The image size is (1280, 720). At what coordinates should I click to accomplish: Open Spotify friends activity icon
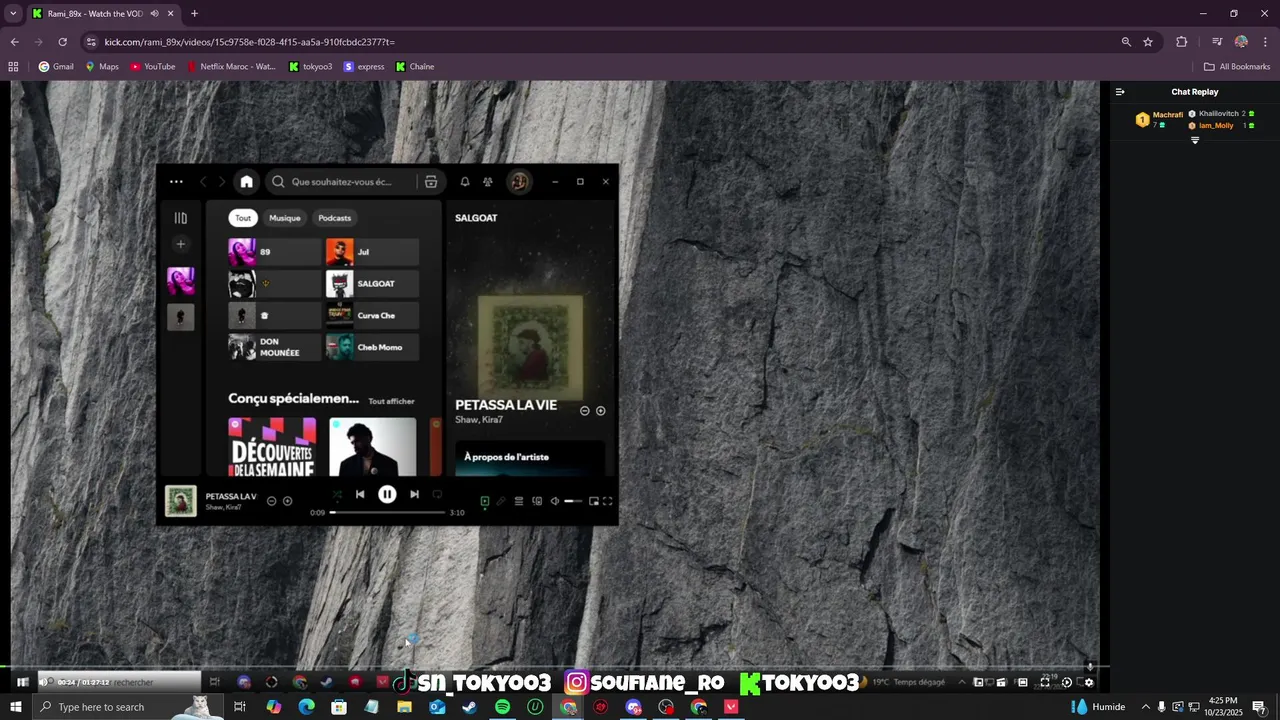point(488,182)
